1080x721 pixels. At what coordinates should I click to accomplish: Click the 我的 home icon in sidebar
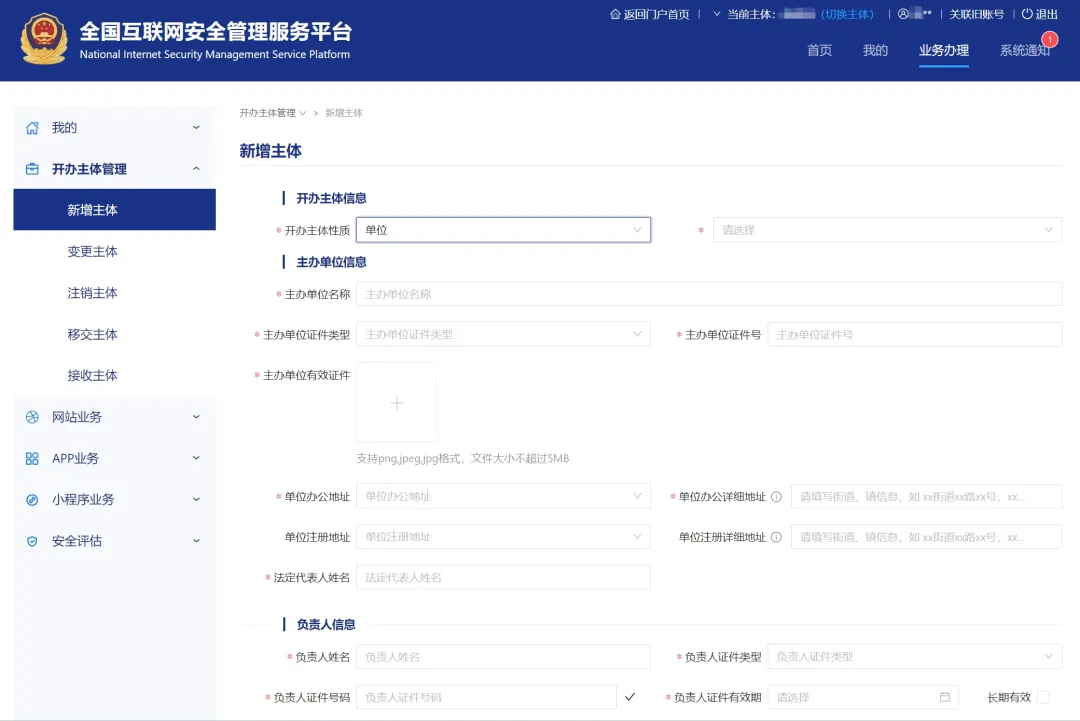32,128
